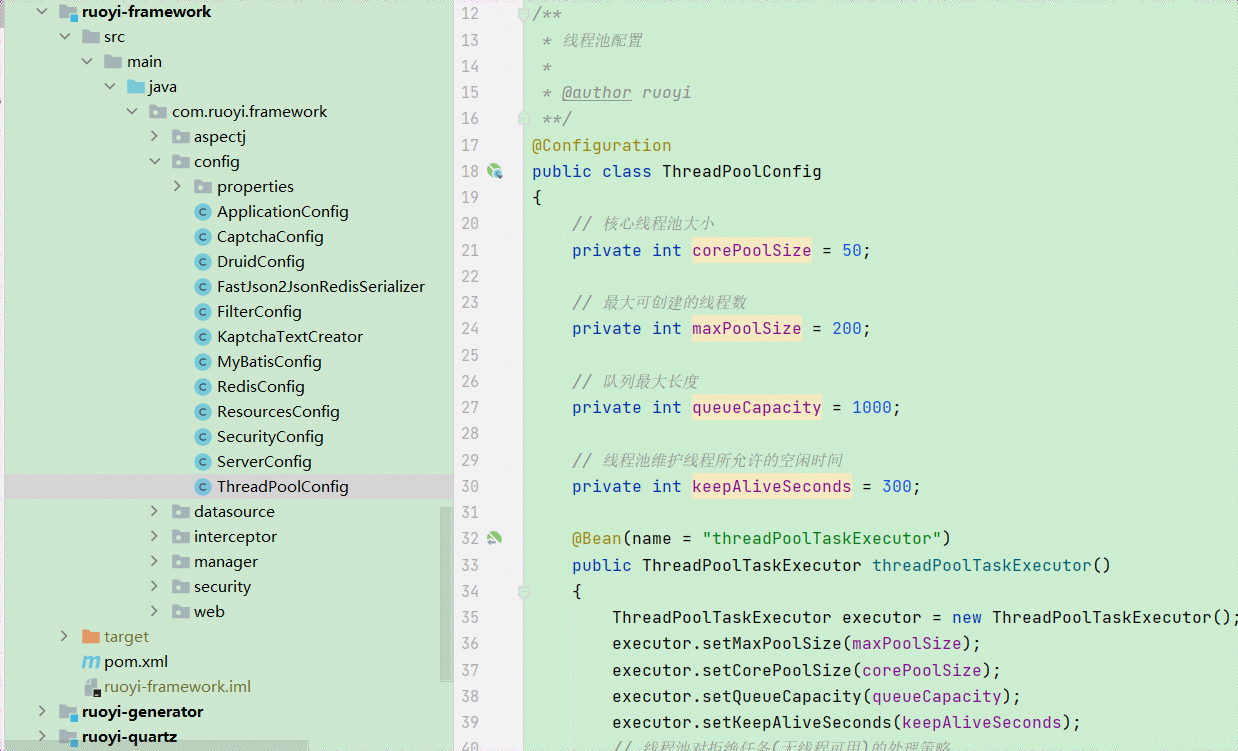
Task: Click the queueCapacity field on line 27
Action: click(757, 407)
